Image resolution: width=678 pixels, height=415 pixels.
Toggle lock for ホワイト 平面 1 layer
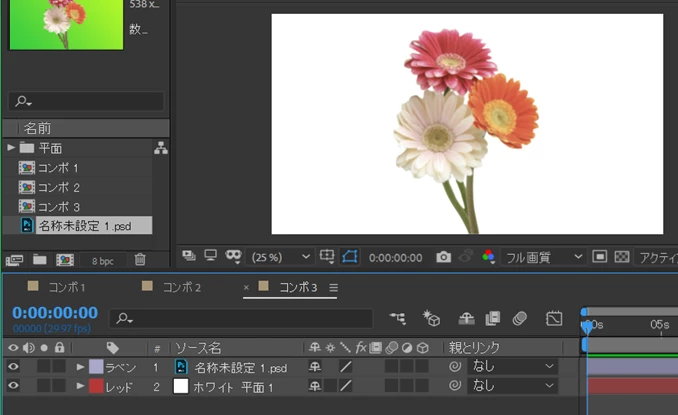coord(59,386)
